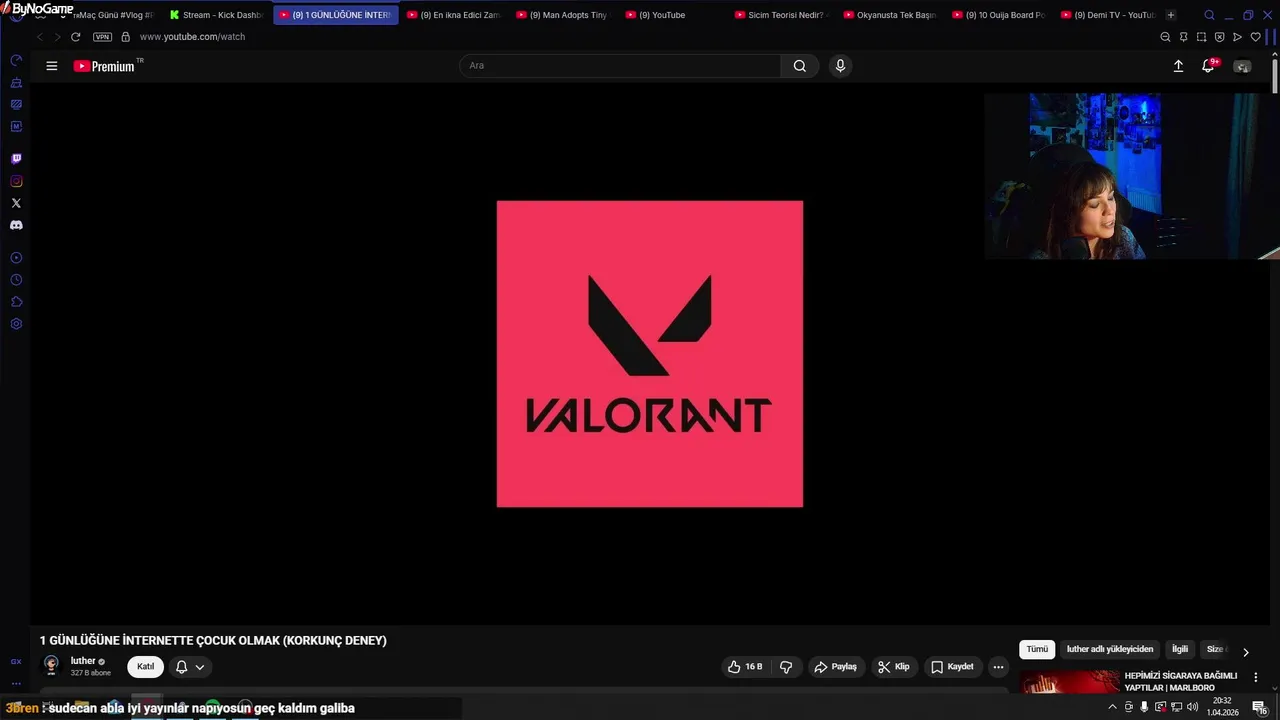The width and height of the screenshot is (1280, 720).
Task: Open the sidebar player icon
Action: [16, 258]
